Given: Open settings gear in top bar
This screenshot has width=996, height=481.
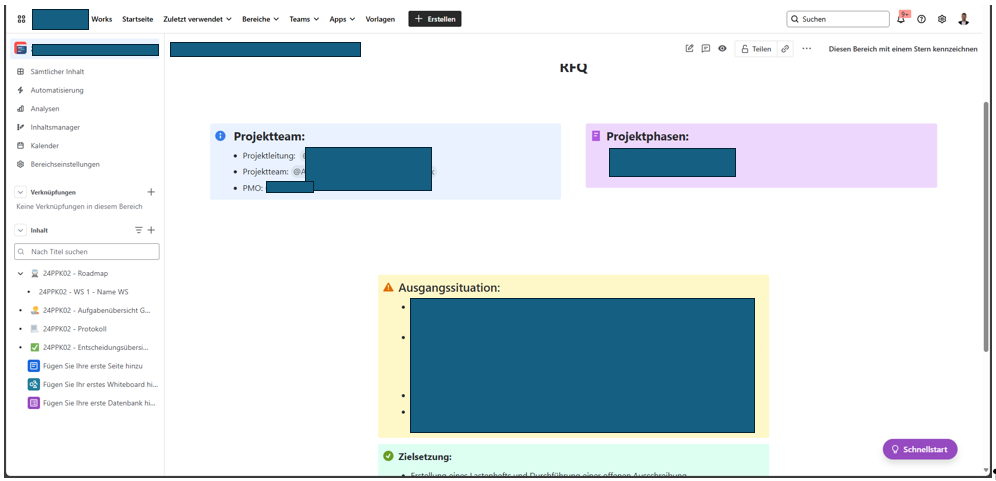Looking at the screenshot, I should coord(942,19).
